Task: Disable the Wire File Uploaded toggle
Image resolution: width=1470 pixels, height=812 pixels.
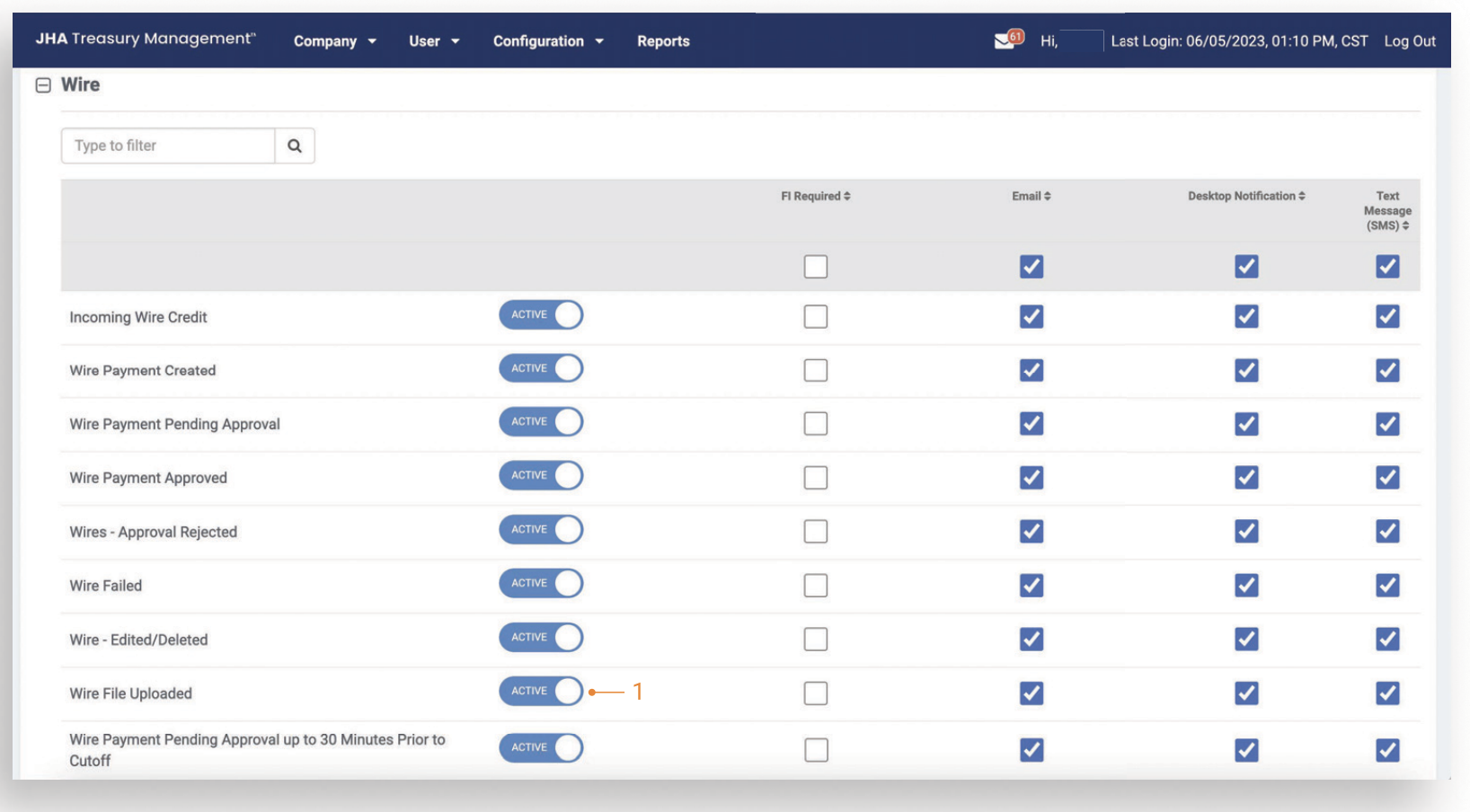Action: coord(541,691)
